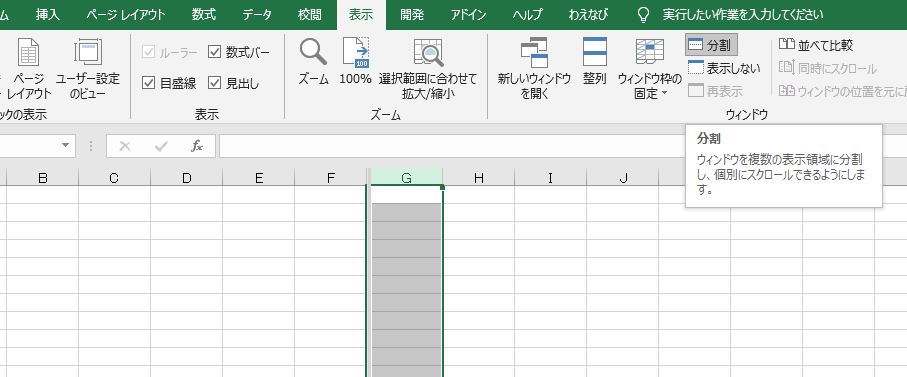Click Unhide window (再表示)
Screen dimensions: 907x377
[716, 91]
